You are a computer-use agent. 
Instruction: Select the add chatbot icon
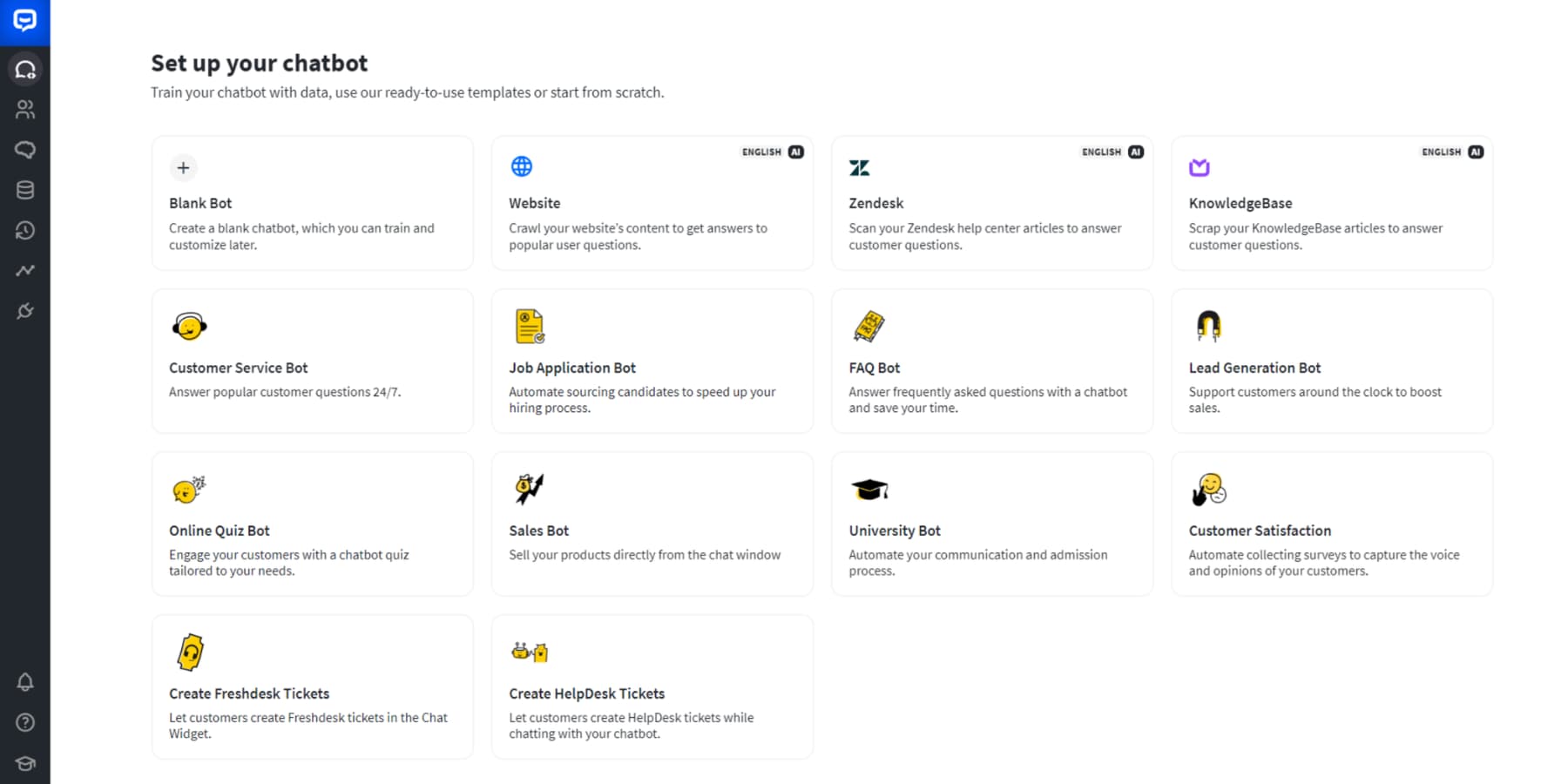(x=24, y=69)
